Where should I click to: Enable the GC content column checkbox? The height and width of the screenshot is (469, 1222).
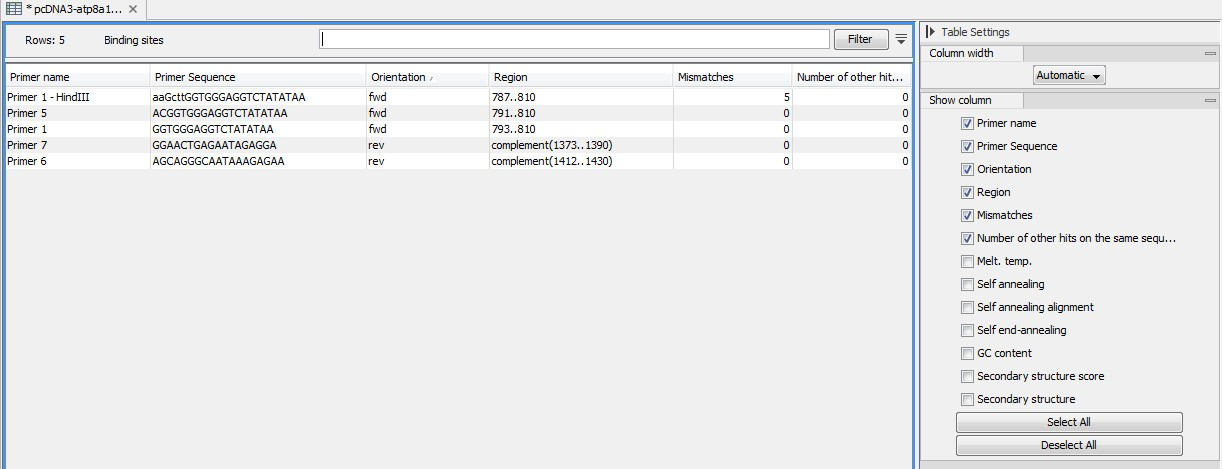point(967,354)
